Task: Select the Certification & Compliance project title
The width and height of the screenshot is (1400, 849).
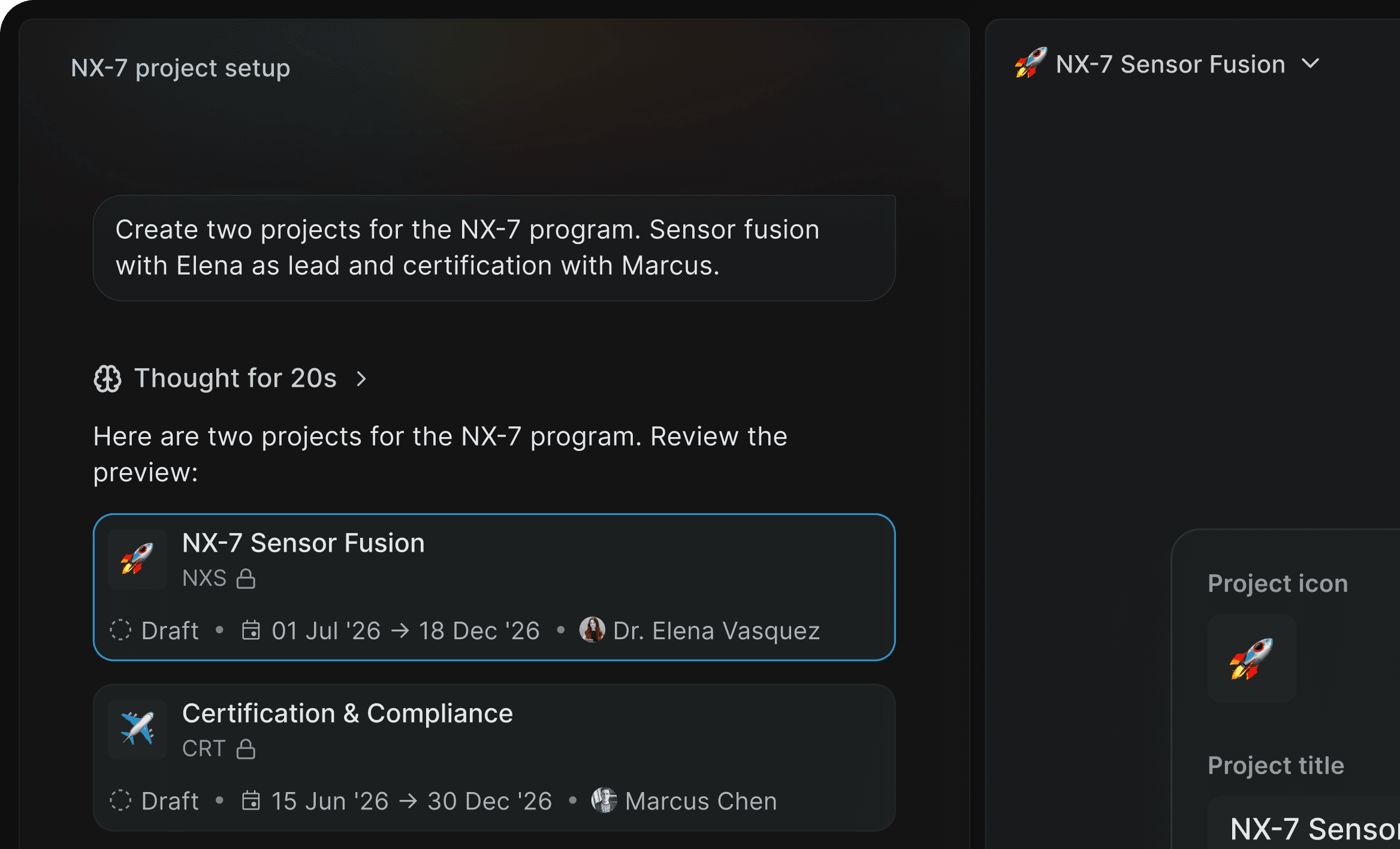Action: coord(348,713)
